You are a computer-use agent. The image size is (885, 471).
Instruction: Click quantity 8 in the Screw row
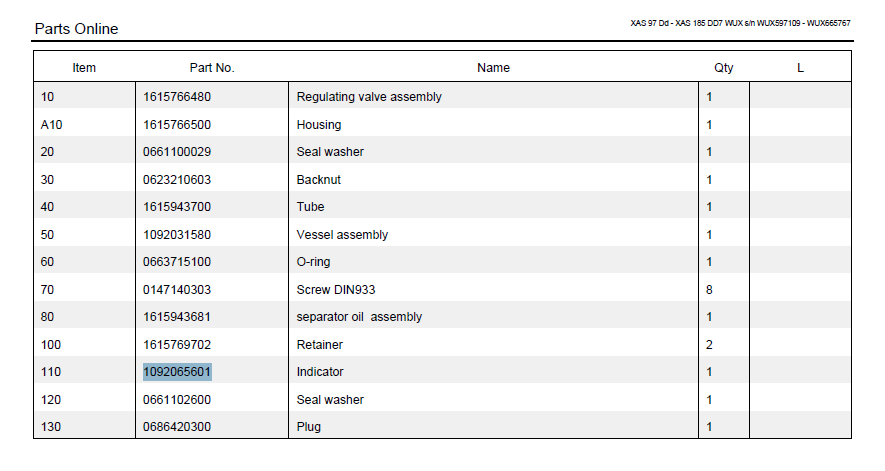point(710,290)
